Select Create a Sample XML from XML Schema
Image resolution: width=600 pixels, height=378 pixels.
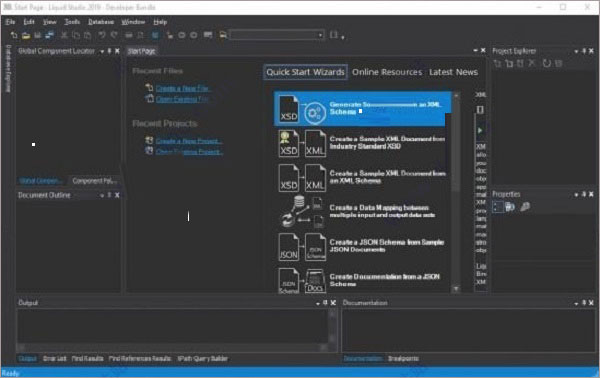tap(362, 178)
